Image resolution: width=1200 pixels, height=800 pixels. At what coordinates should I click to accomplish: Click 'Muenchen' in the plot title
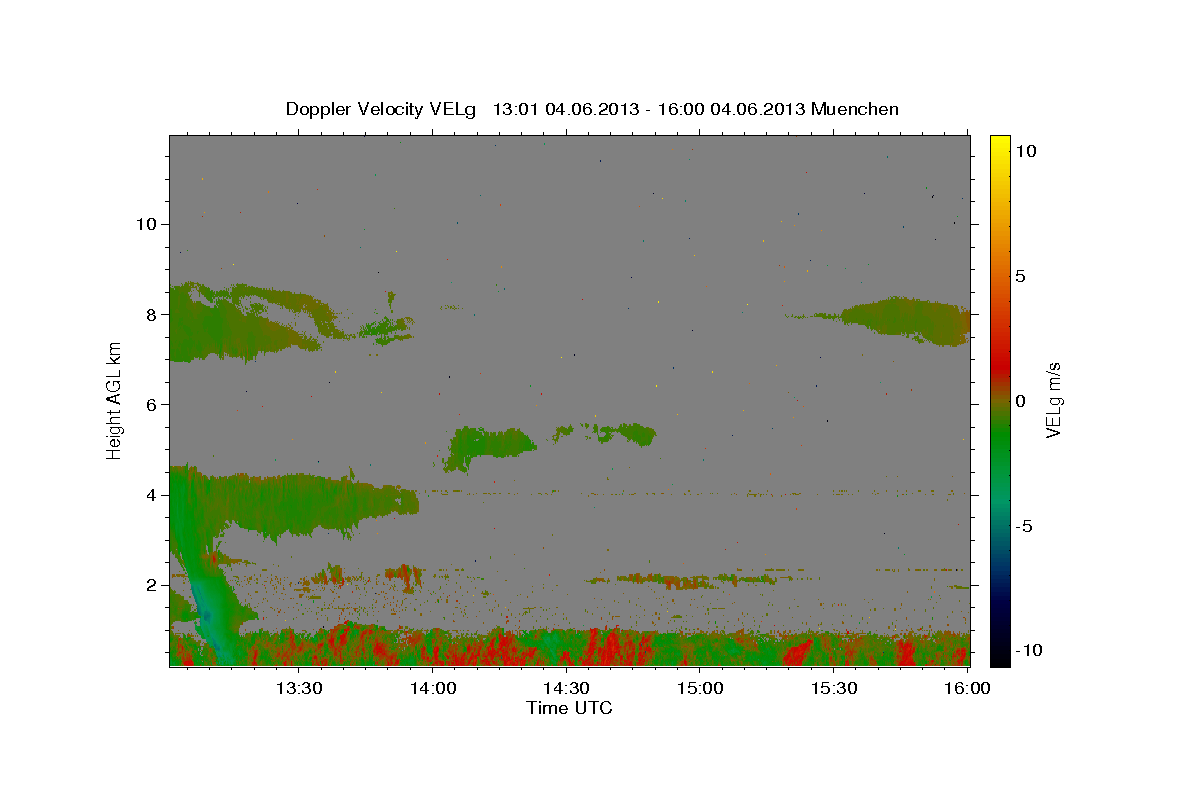tap(855, 109)
